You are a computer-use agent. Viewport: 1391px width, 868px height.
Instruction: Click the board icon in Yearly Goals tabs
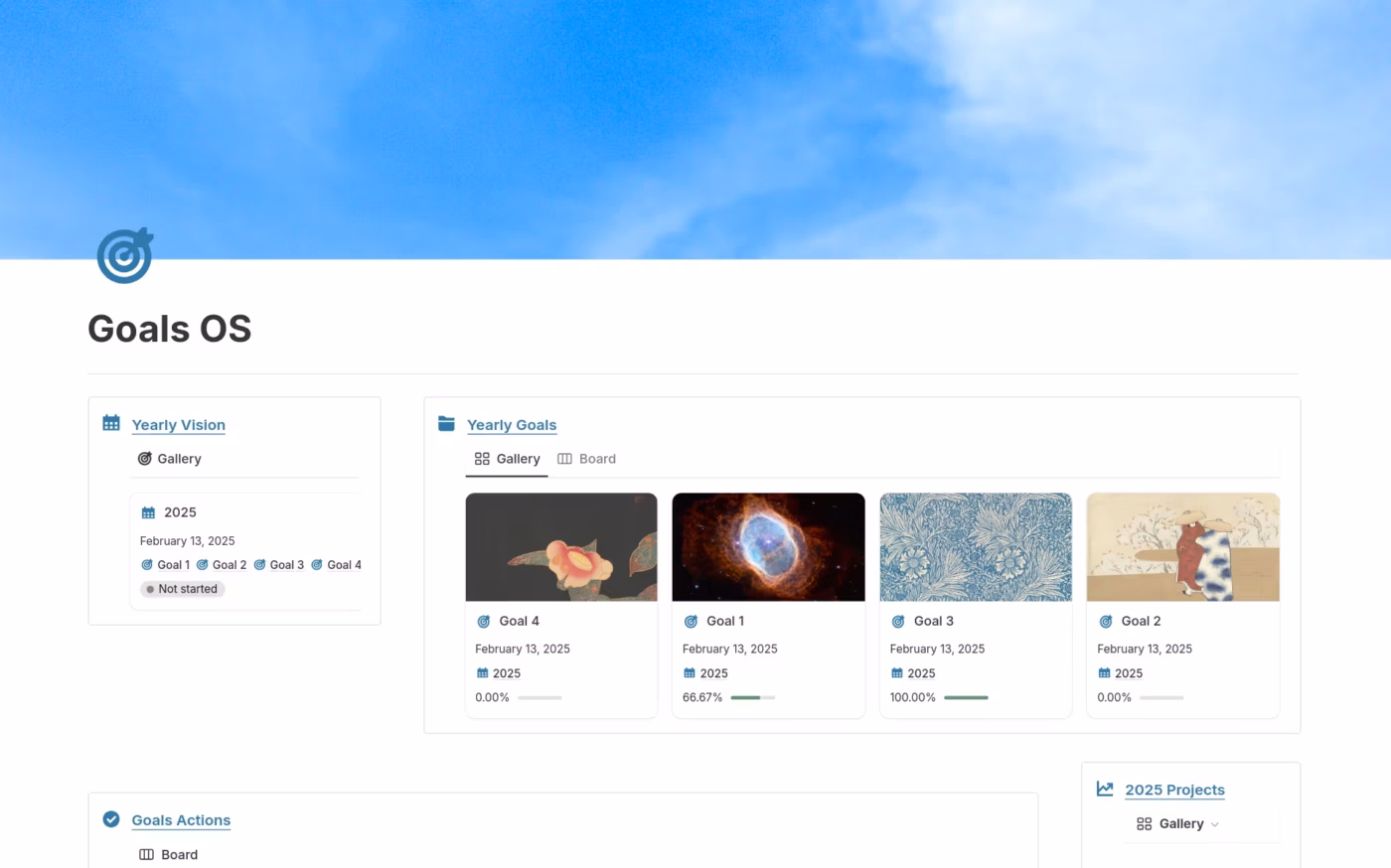[x=564, y=459]
